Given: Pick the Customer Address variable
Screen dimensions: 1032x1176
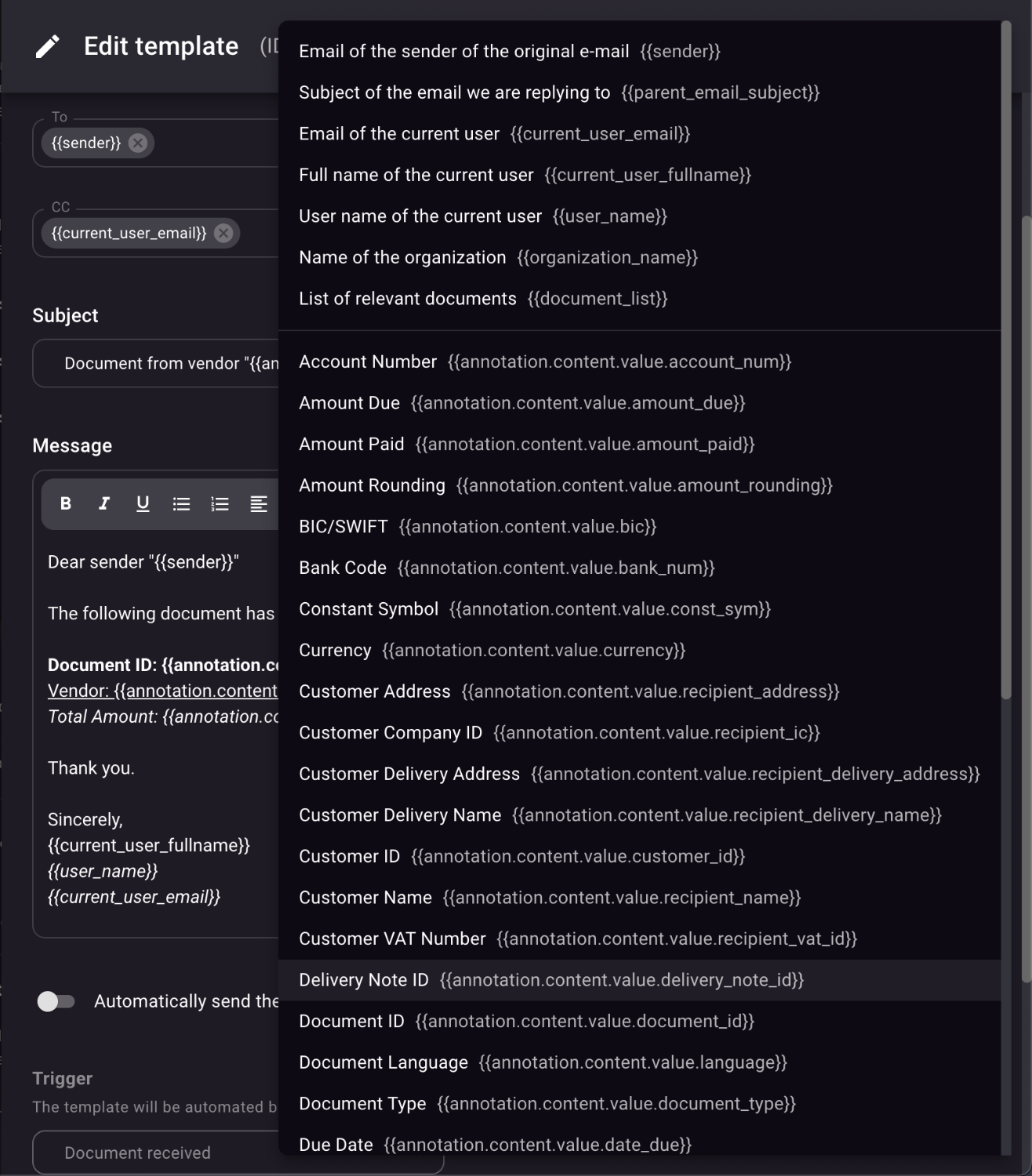Looking at the screenshot, I should pos(639,691).
